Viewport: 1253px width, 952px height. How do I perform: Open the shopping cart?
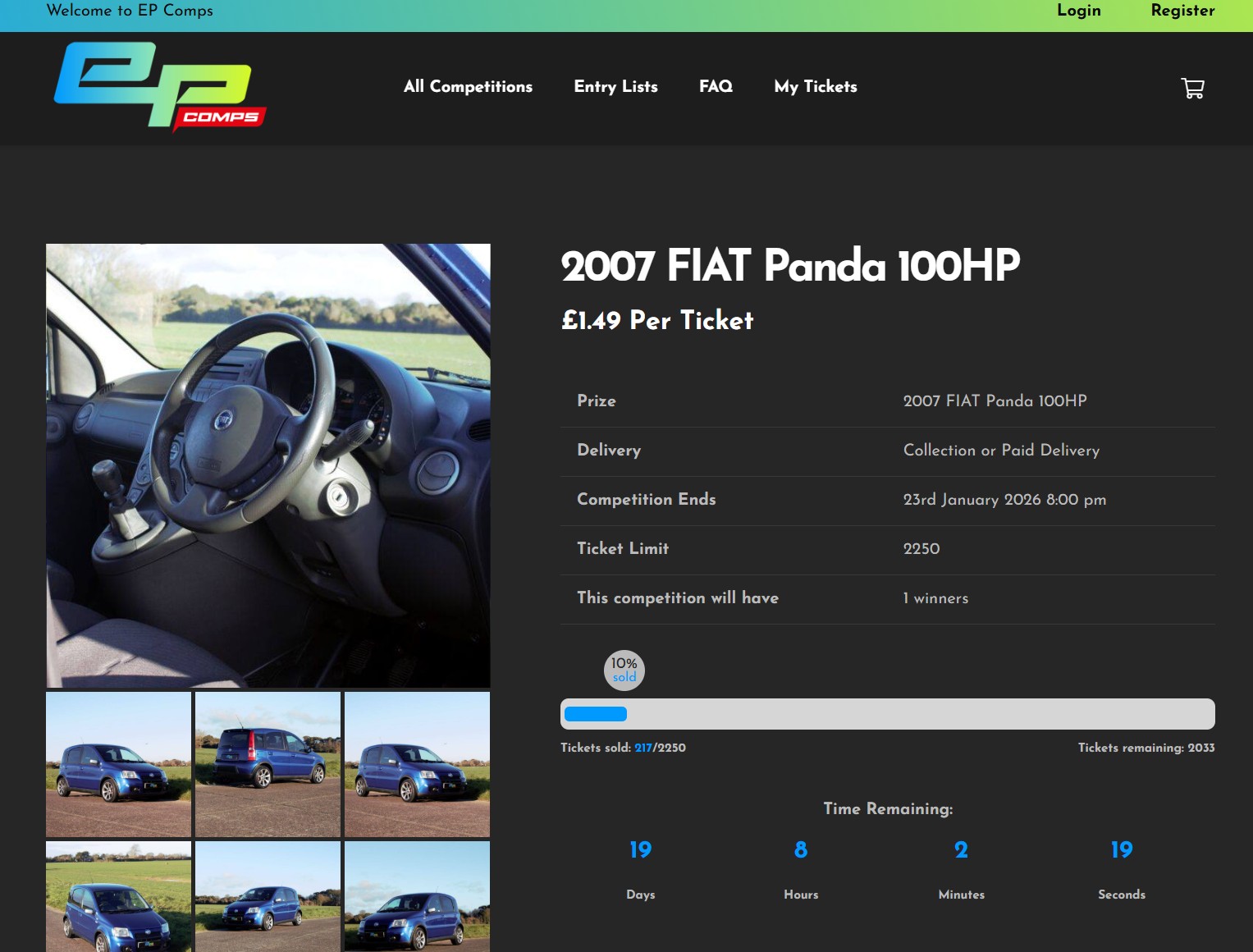pyautogui.click(x=1193, y=88)
